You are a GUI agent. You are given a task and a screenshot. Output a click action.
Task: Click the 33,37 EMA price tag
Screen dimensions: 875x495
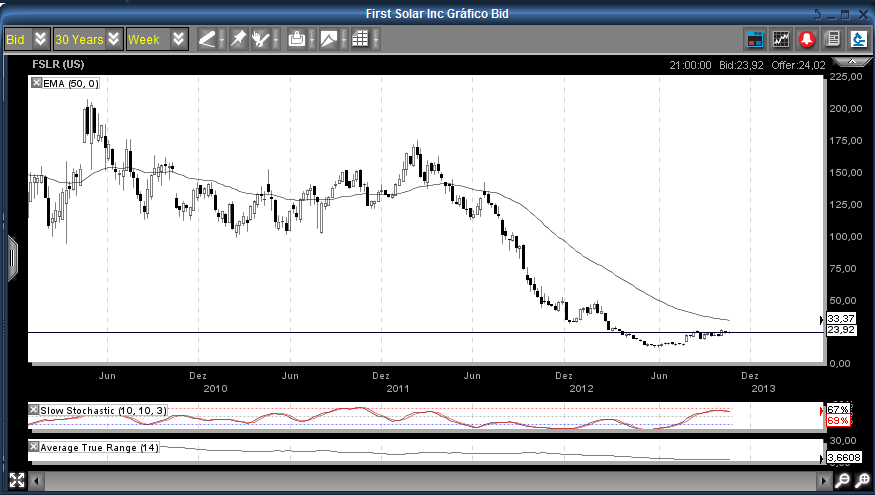coord(841,319)
